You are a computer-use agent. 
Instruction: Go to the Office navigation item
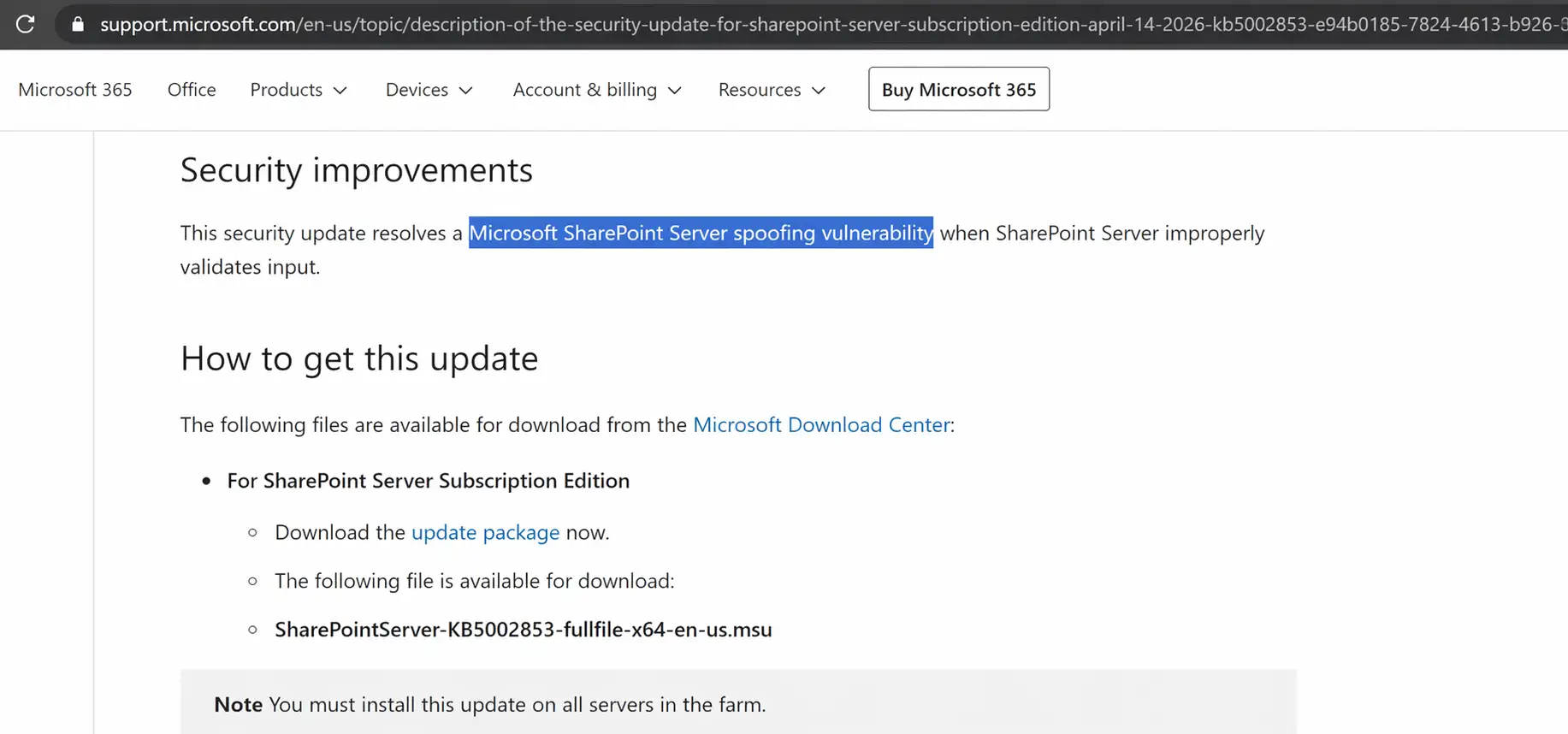point(192,90)
